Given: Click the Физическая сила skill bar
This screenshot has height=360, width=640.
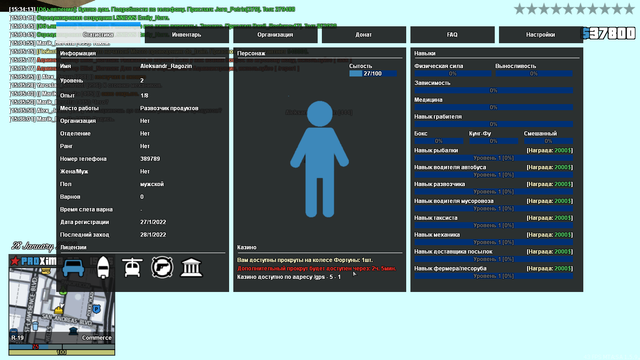Looking at the screenshot, I should [x=453, y=73].
